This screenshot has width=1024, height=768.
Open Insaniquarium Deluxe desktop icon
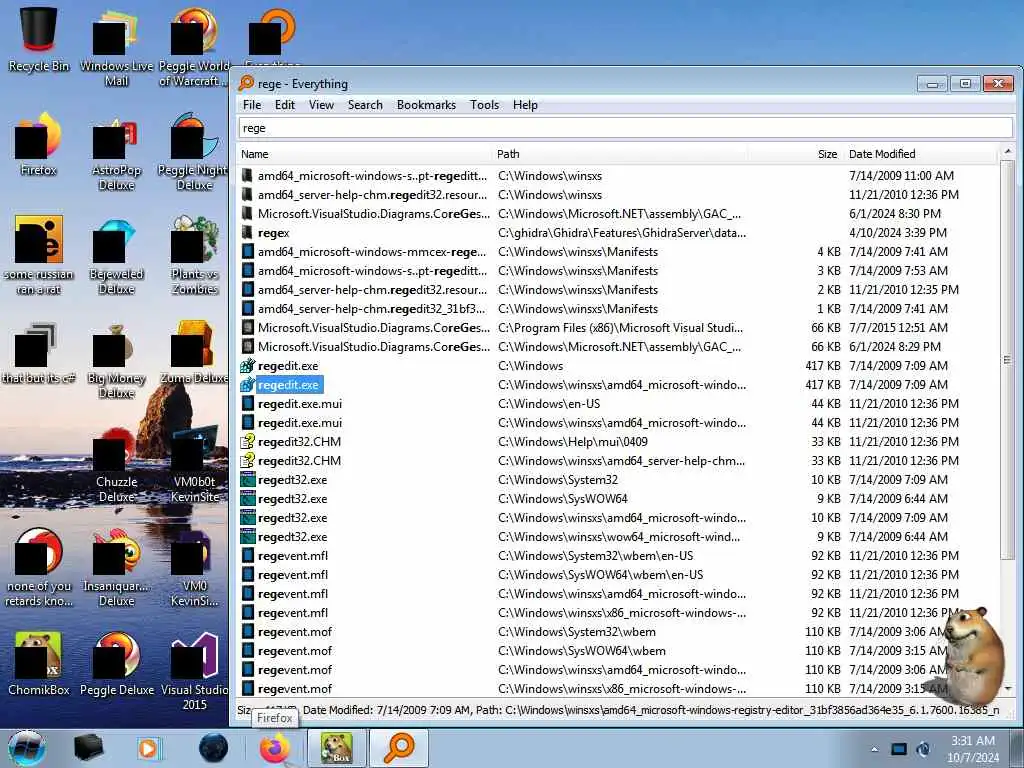116,568
